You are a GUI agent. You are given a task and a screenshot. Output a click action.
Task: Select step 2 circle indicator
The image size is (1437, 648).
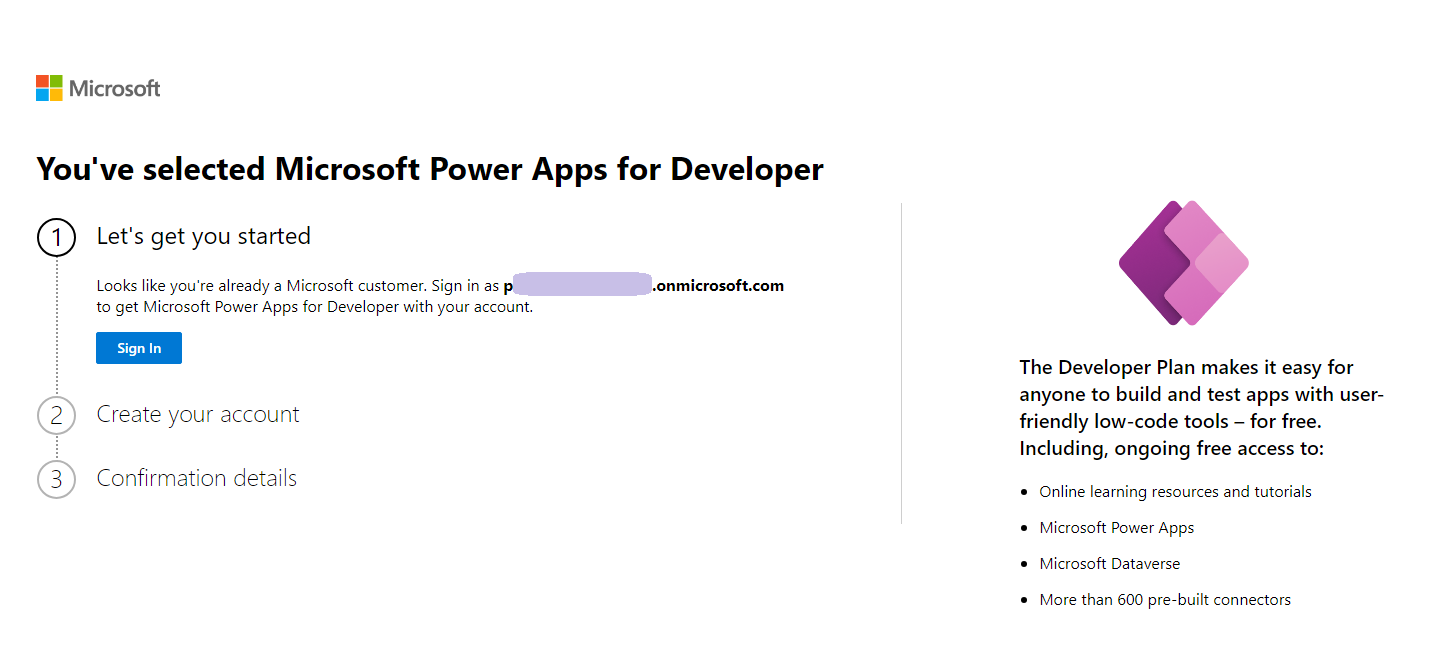pyautogui.click(x=56, y=416)
